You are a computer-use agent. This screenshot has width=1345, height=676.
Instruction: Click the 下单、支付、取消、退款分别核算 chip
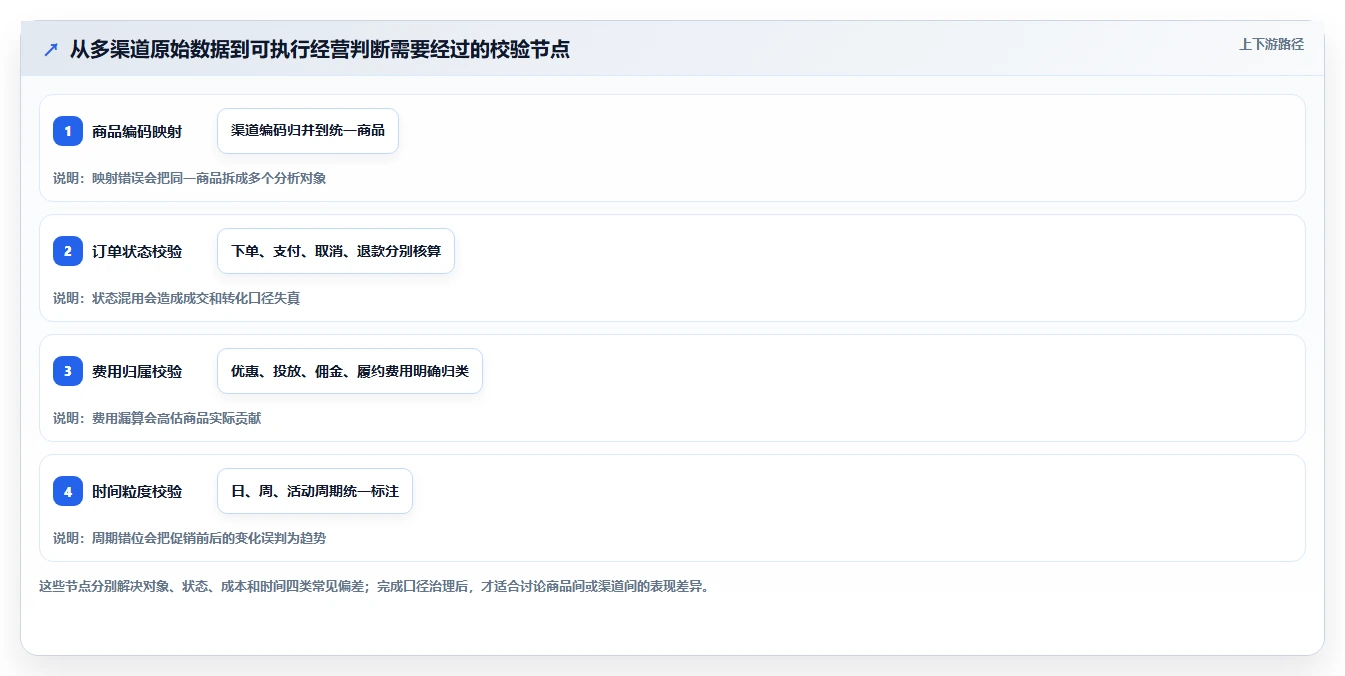(336, 251)
